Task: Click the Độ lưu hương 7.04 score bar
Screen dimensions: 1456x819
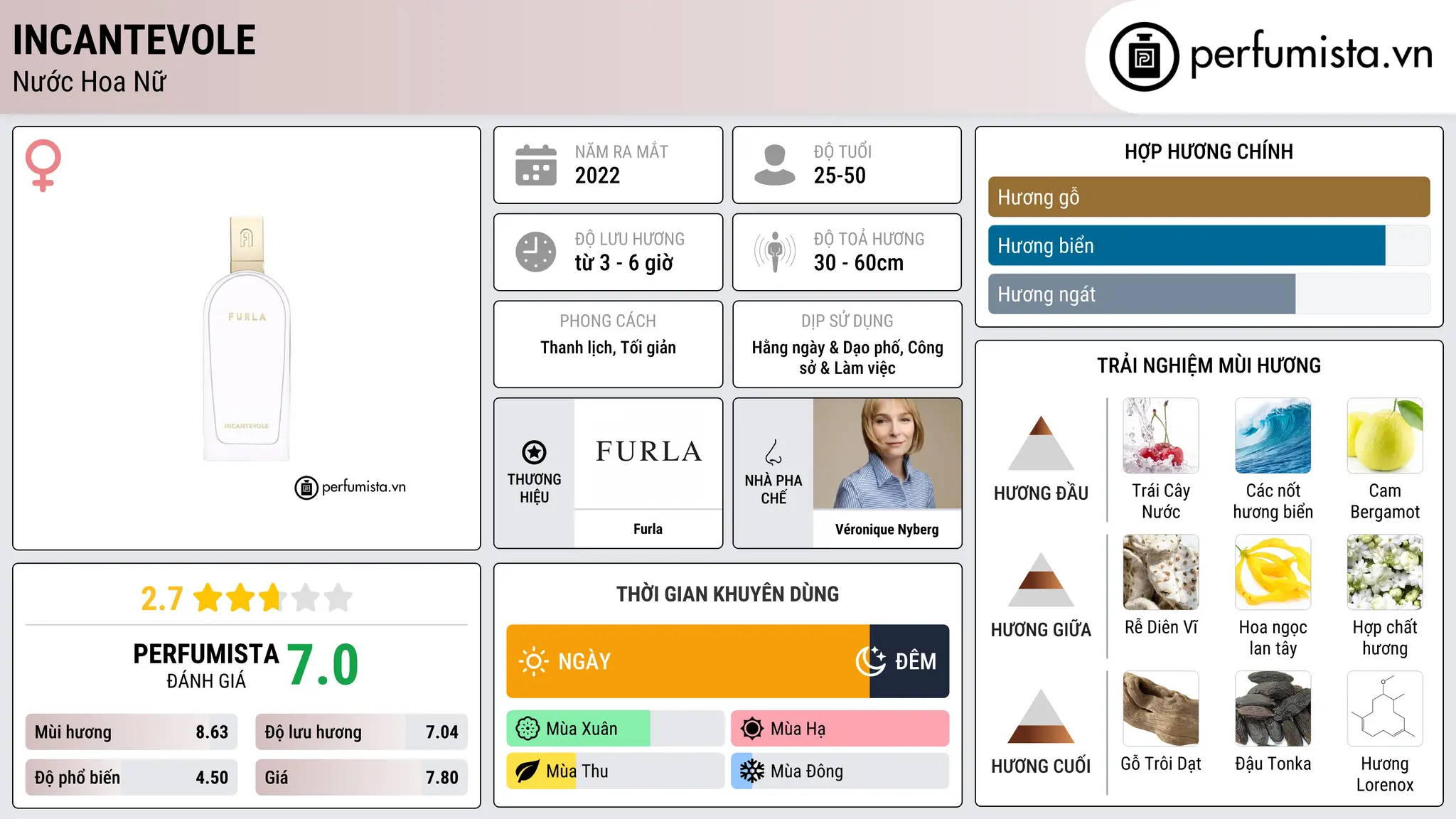Action: point(361,732)
